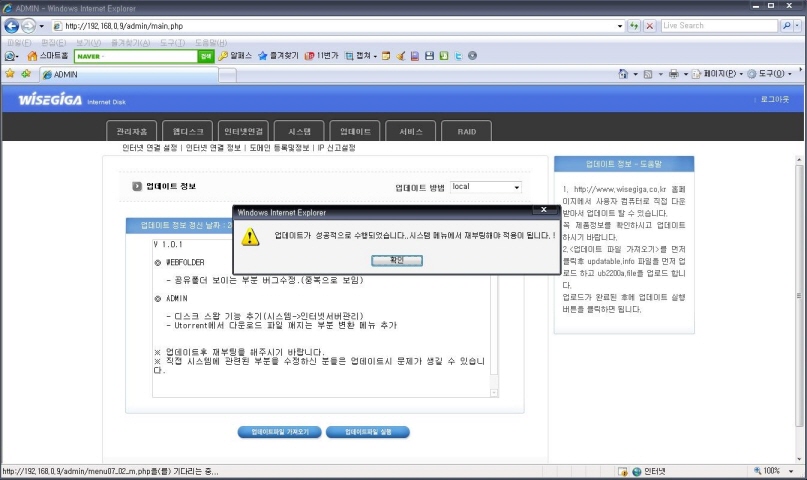Click the search magnifier icon
The height and width of the screenshot is (480, 807).
tap(785, 25)
